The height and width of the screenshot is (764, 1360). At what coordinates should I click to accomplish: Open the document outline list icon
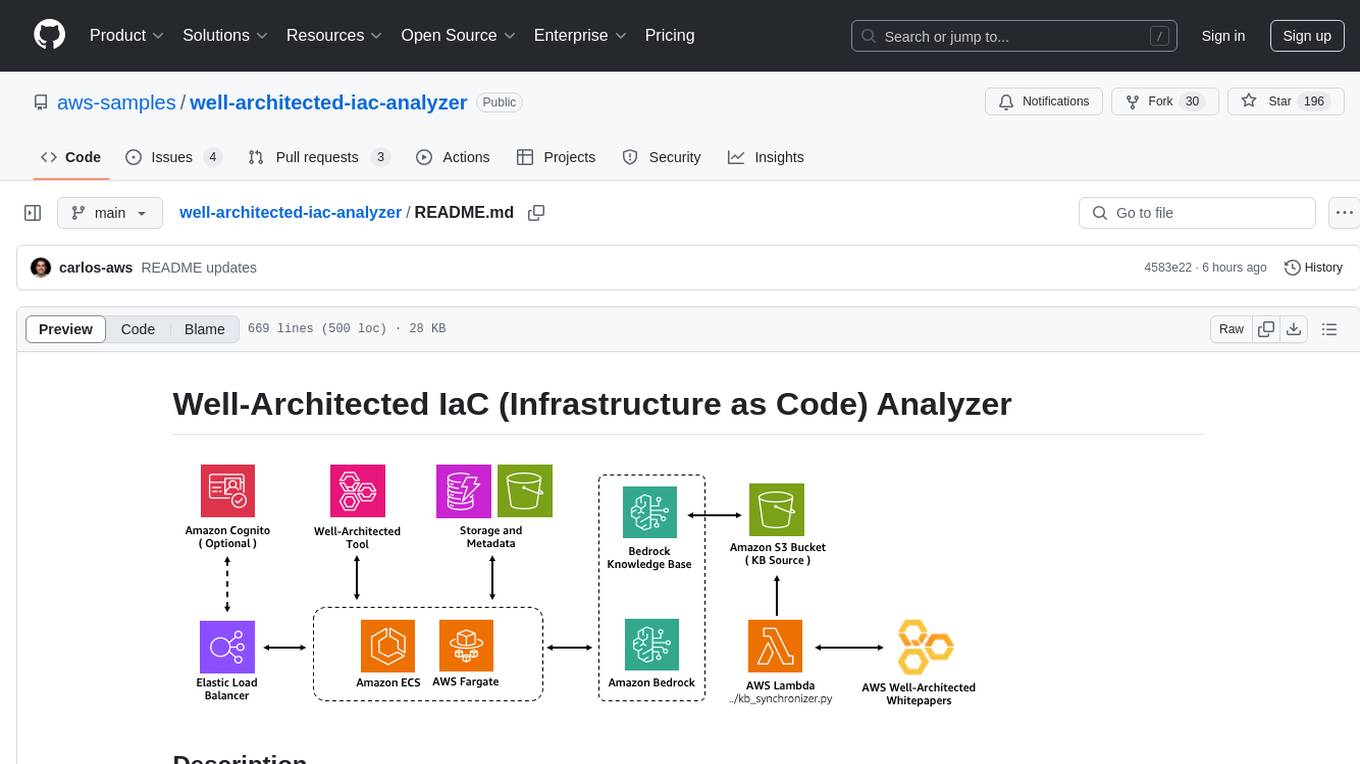(1329, 329)
